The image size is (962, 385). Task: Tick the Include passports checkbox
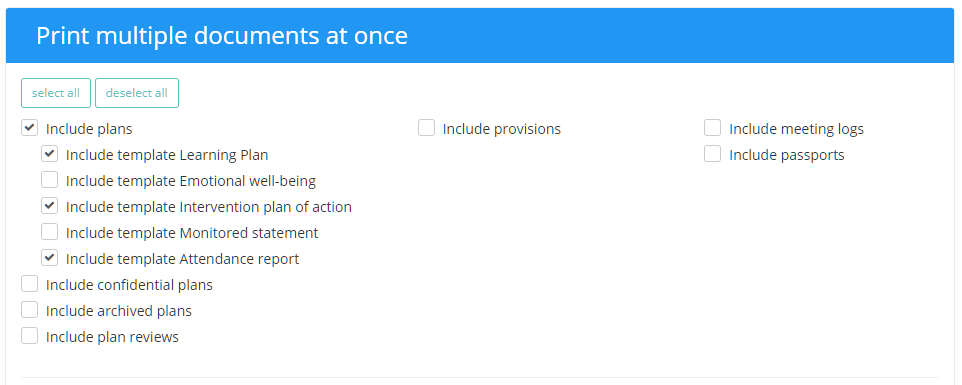pos(712,154)
